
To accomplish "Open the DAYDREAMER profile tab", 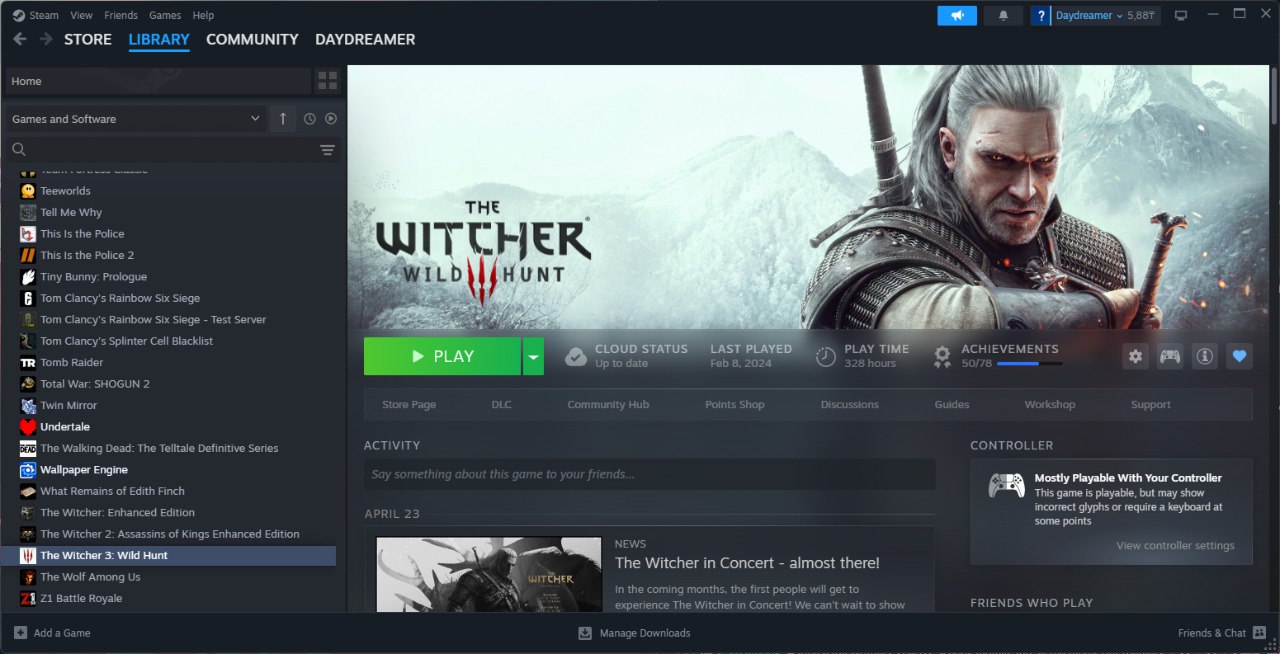I will click(365, 39).
